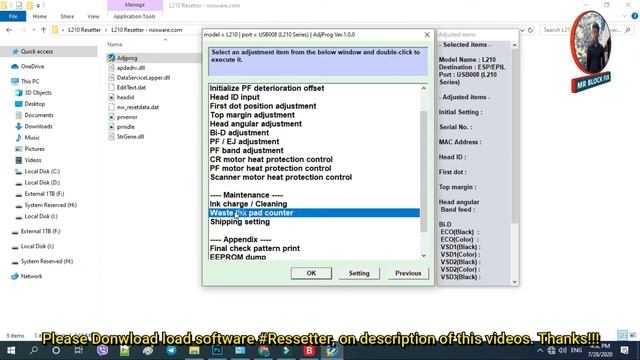Open the View ribbon tab

tap(93, 16)
